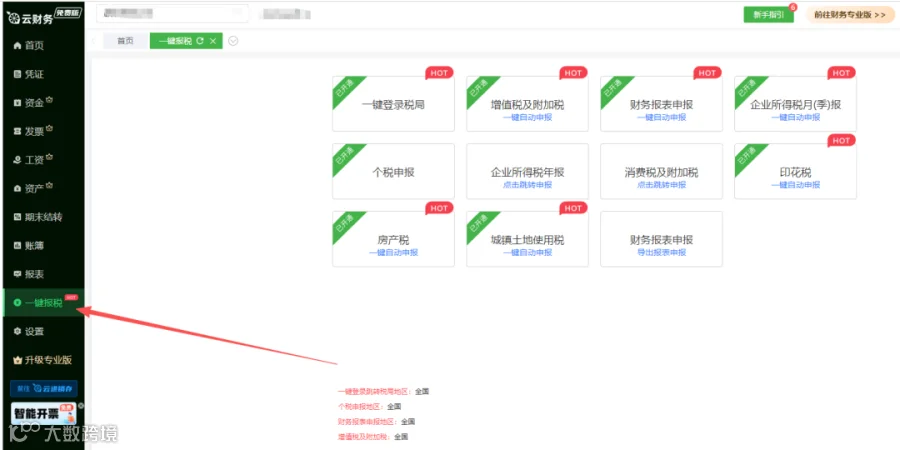Click the icon beside 账簿
The width and height of the screenshot is (900, 450).
point(17,246)
